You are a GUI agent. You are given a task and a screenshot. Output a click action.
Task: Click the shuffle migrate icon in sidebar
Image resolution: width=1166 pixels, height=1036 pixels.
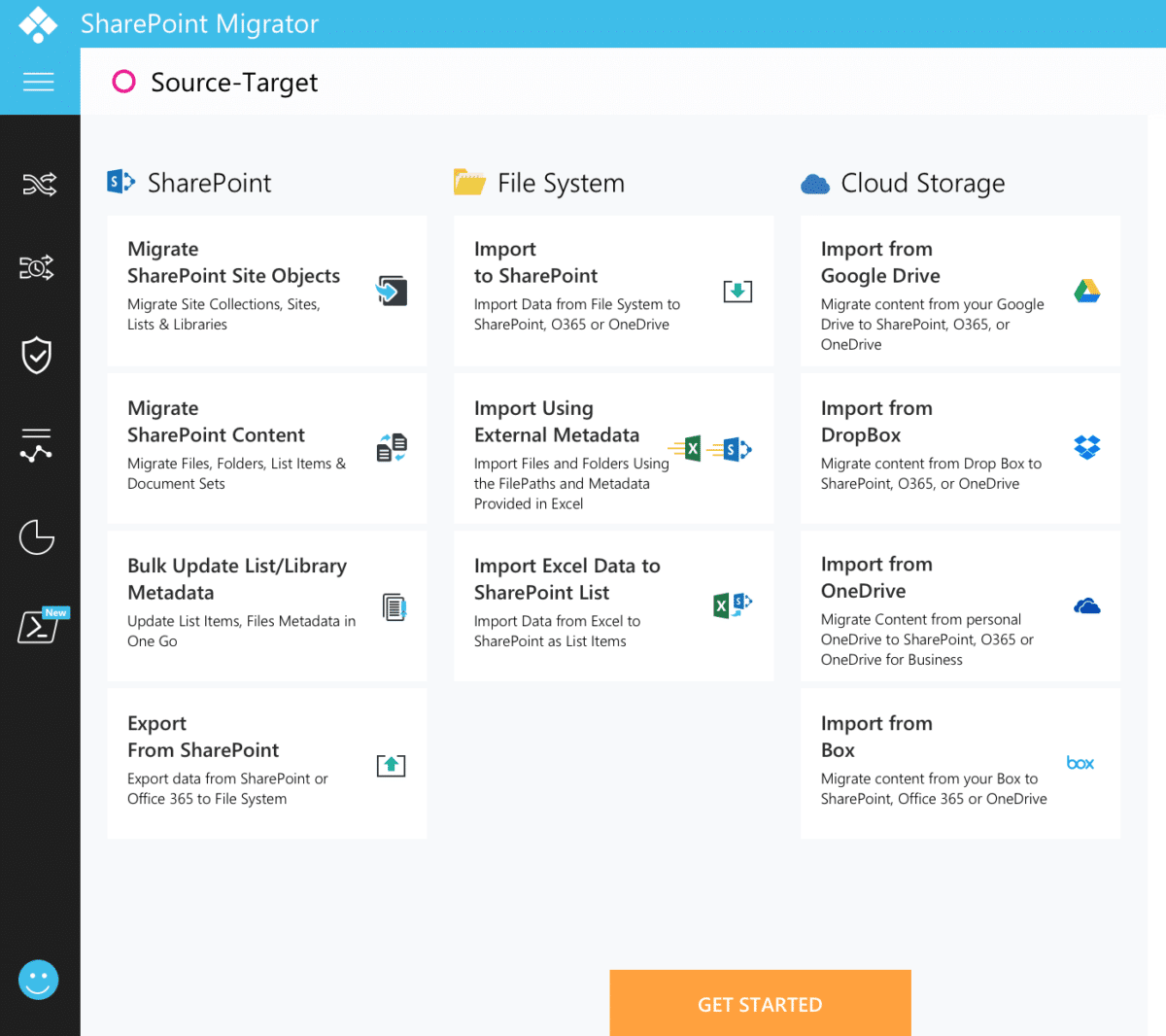39,184
